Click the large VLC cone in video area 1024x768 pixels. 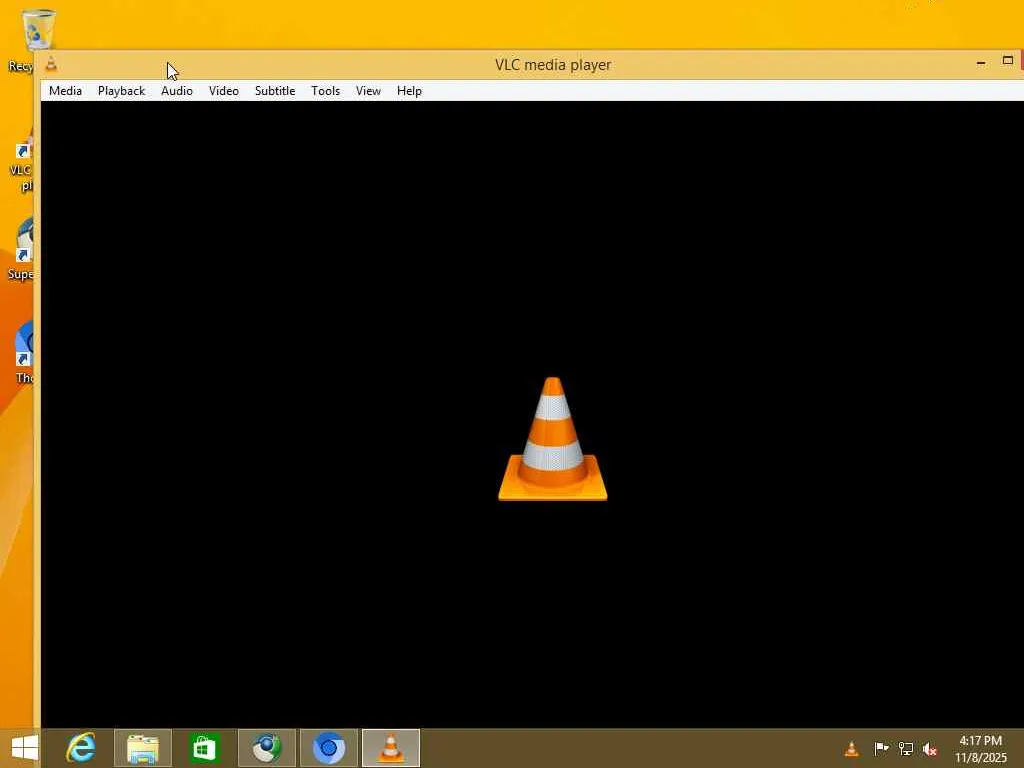tap(552, 439)
